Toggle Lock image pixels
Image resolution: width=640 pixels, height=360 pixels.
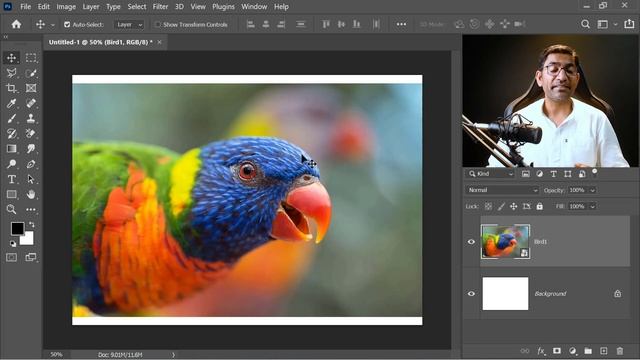[501, 207]
